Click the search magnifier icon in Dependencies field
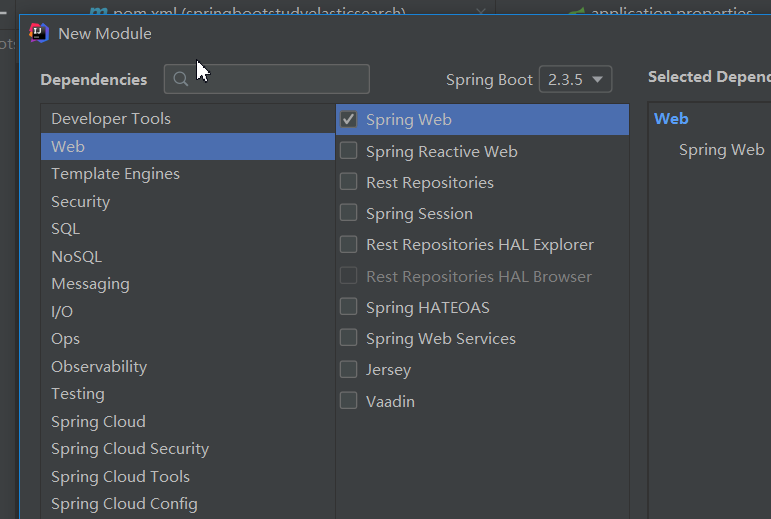 (x=180, y=79)
